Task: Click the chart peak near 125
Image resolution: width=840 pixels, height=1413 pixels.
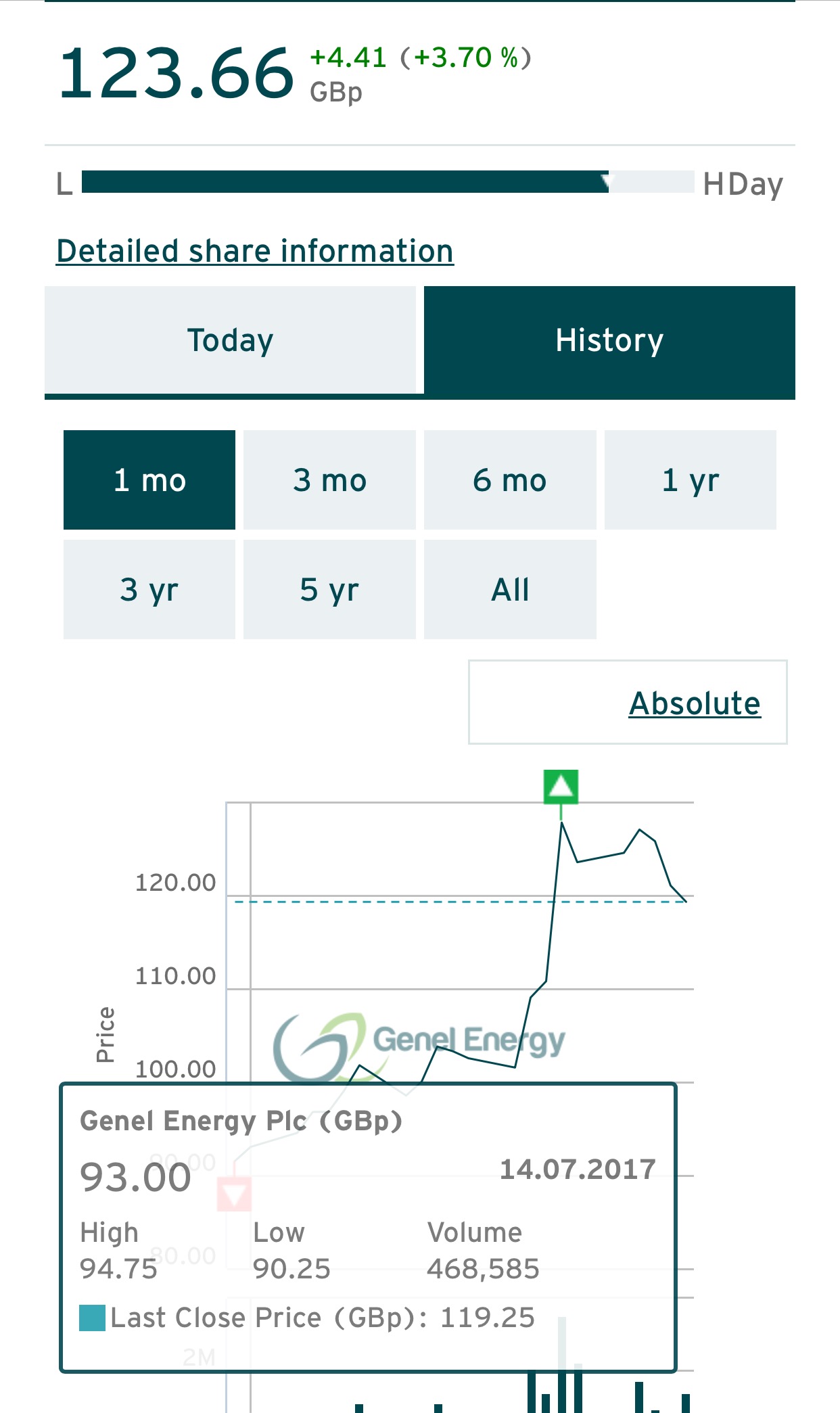Action: (x=561, y=823)
